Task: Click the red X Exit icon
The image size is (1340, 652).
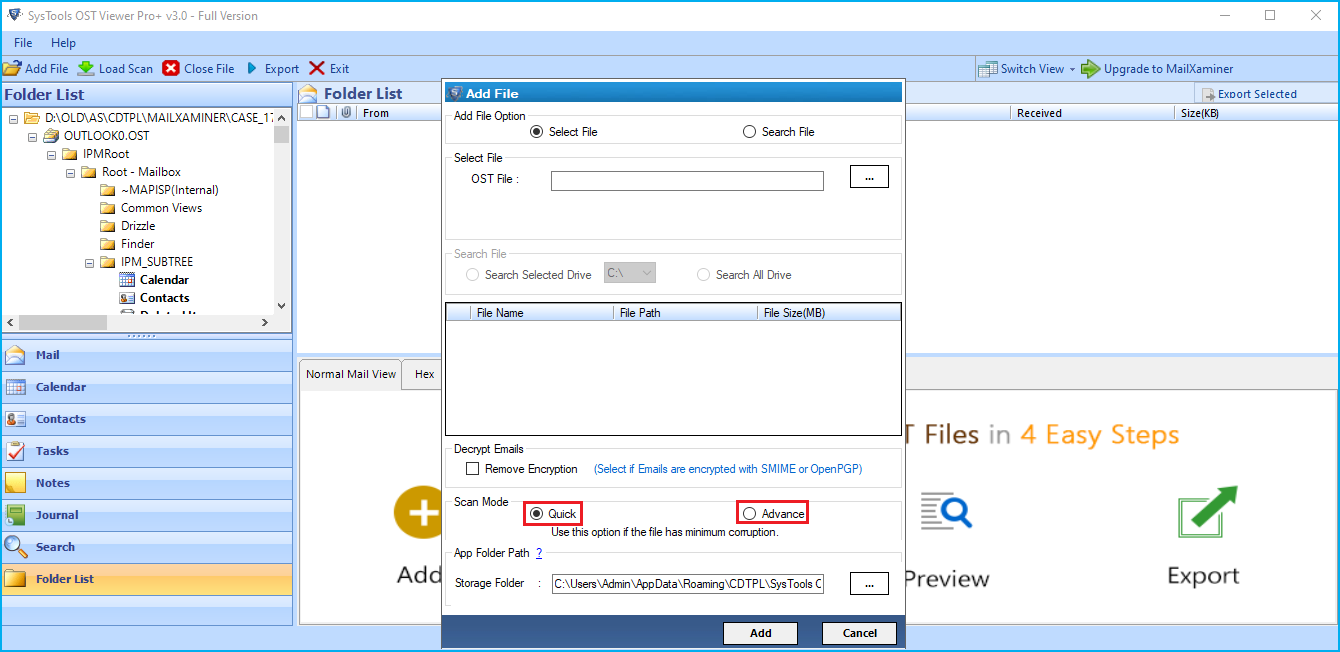Action: (x=317, y=69)
